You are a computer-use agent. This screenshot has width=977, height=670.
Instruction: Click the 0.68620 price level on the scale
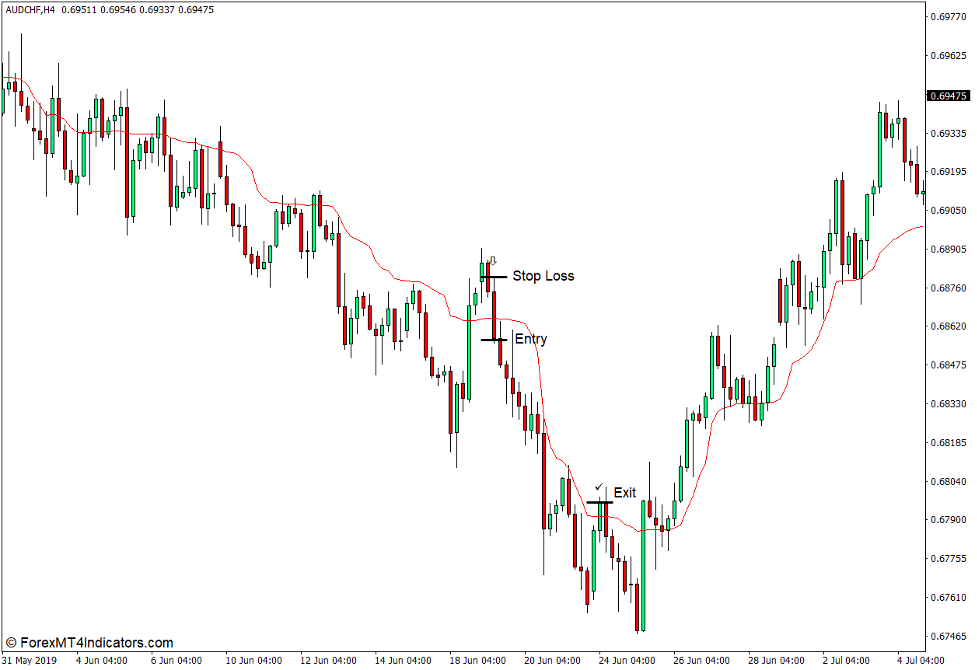pos(948,326)
